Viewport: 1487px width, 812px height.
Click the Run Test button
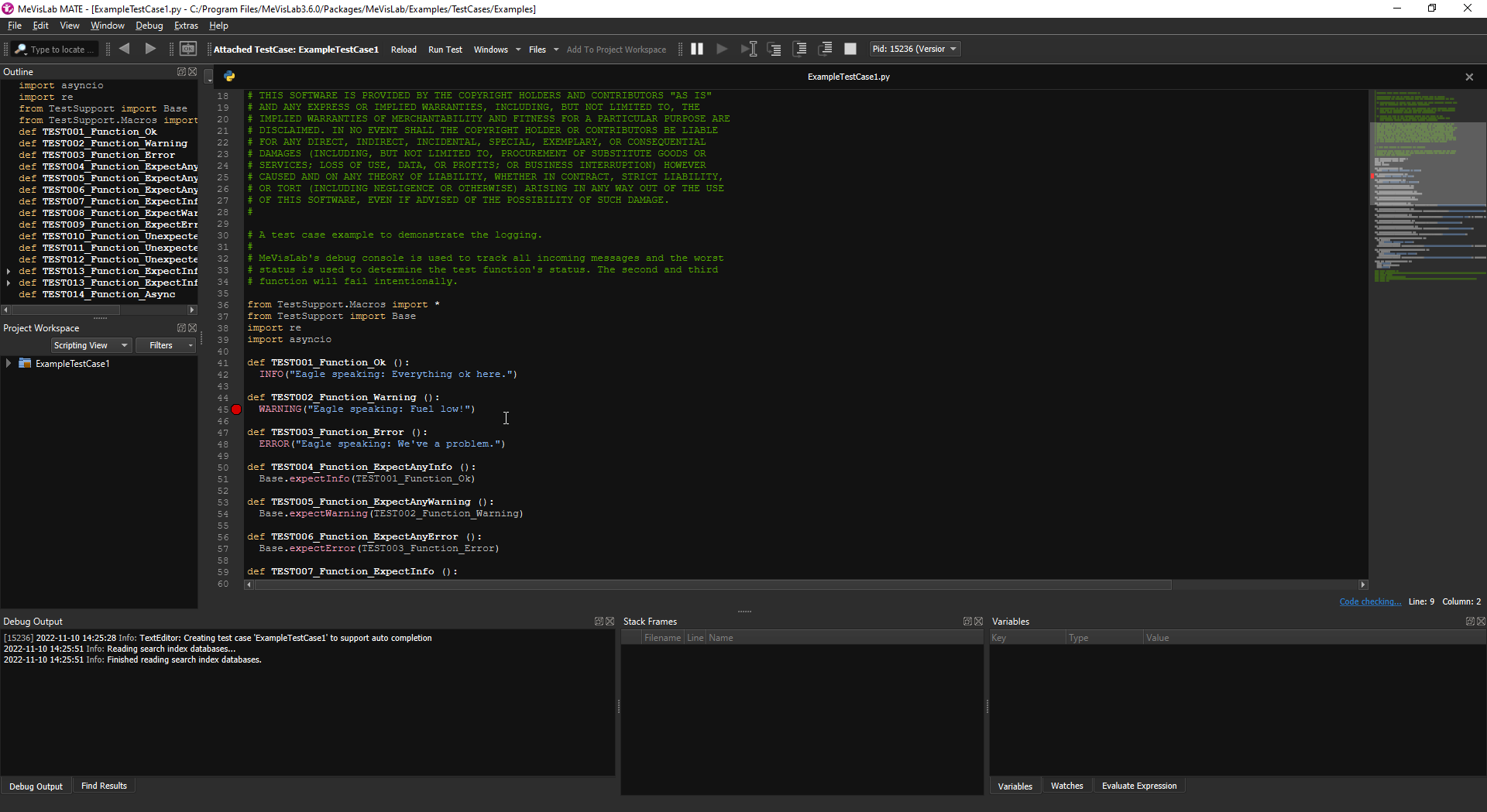click(445, 50)
